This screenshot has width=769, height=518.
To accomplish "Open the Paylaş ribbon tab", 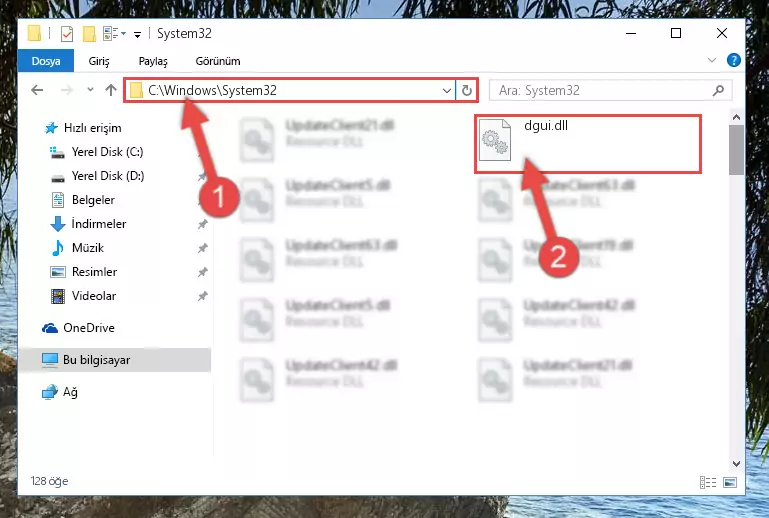I will pos(153,61).
